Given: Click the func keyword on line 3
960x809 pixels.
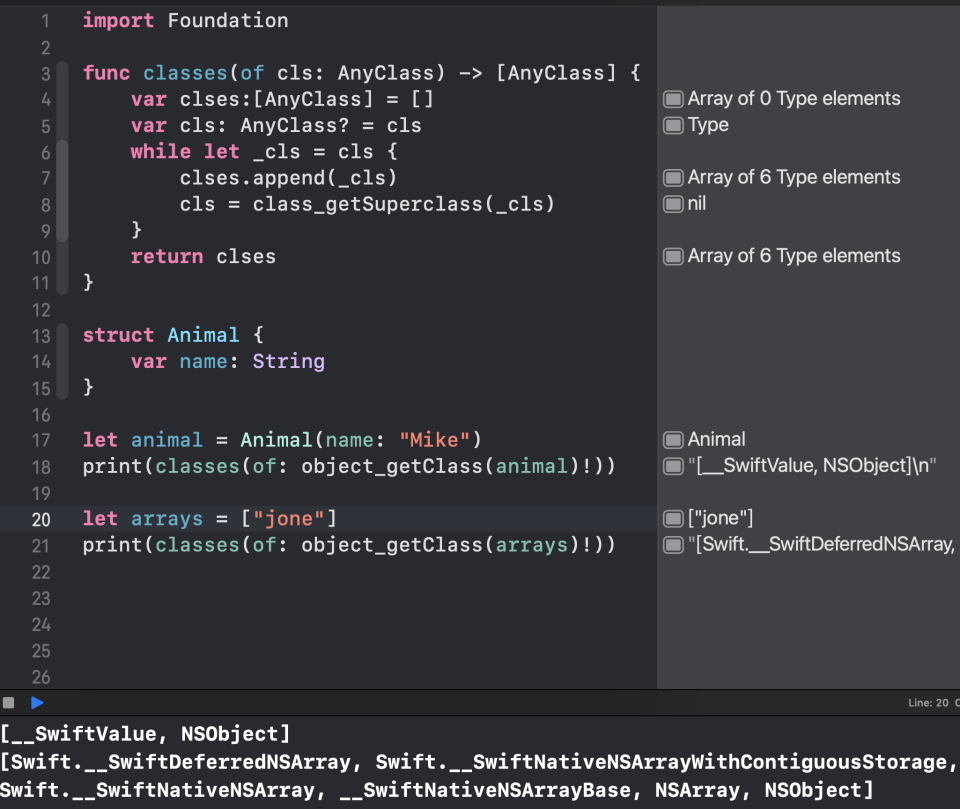Looking at the screenshot, I should pos(107,73).
